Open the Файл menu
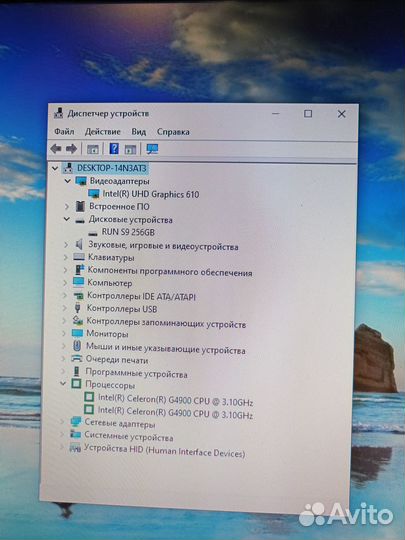 [64, 132]
